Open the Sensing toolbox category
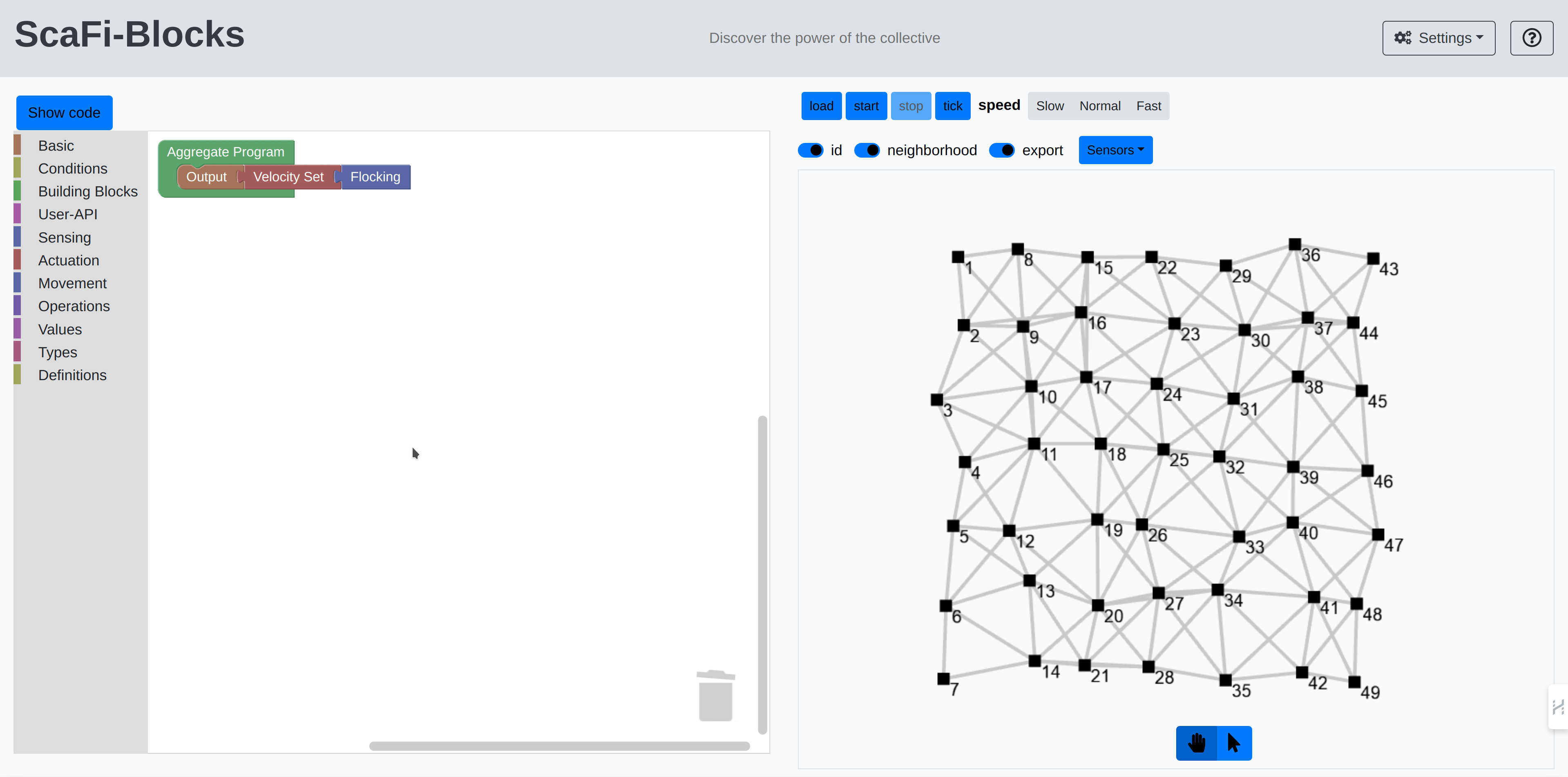The width and height of the screenshot is (1568, 777). (x=64, y=238)
